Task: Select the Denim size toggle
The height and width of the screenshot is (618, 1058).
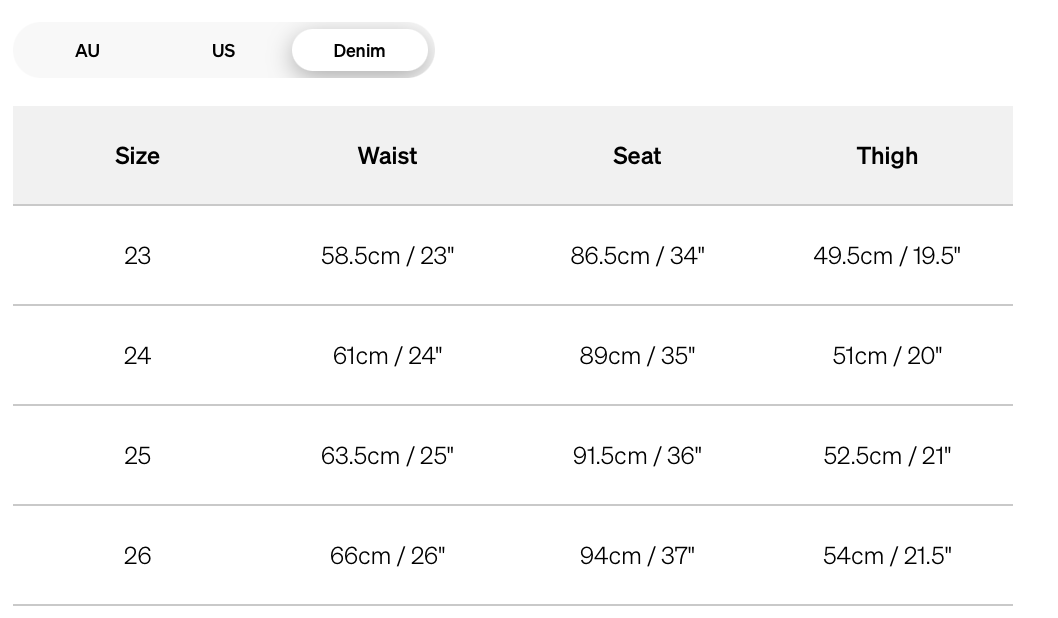Action: [x=359, y=50]
